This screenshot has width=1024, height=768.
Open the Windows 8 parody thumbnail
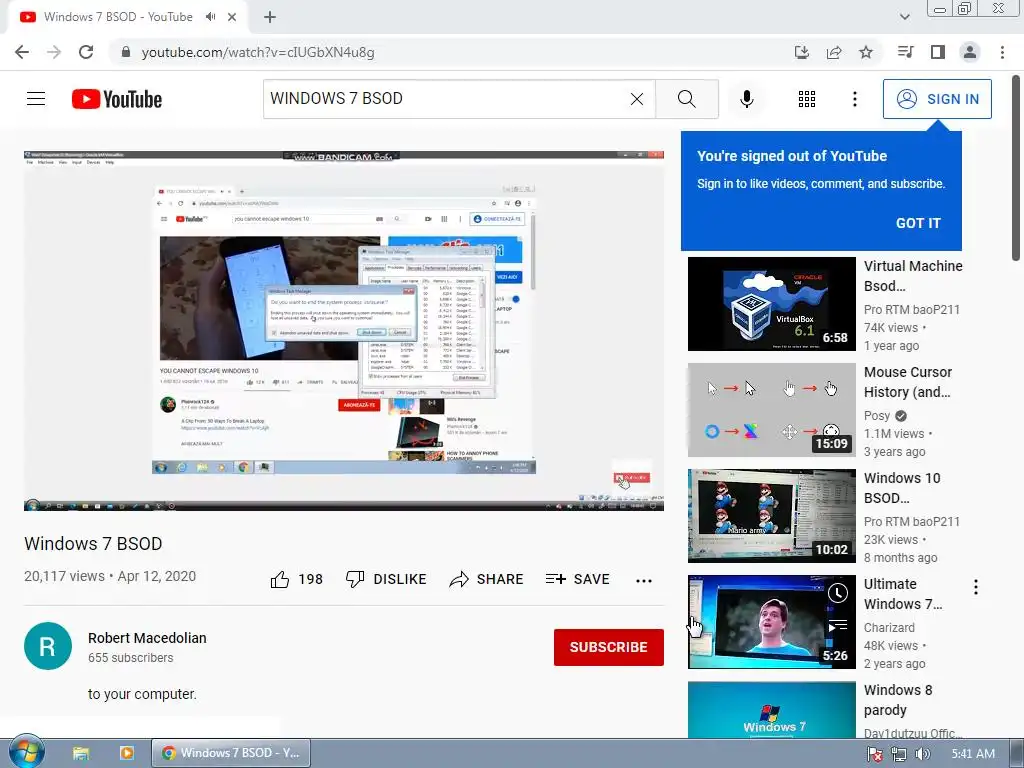[x=771, y=710]
